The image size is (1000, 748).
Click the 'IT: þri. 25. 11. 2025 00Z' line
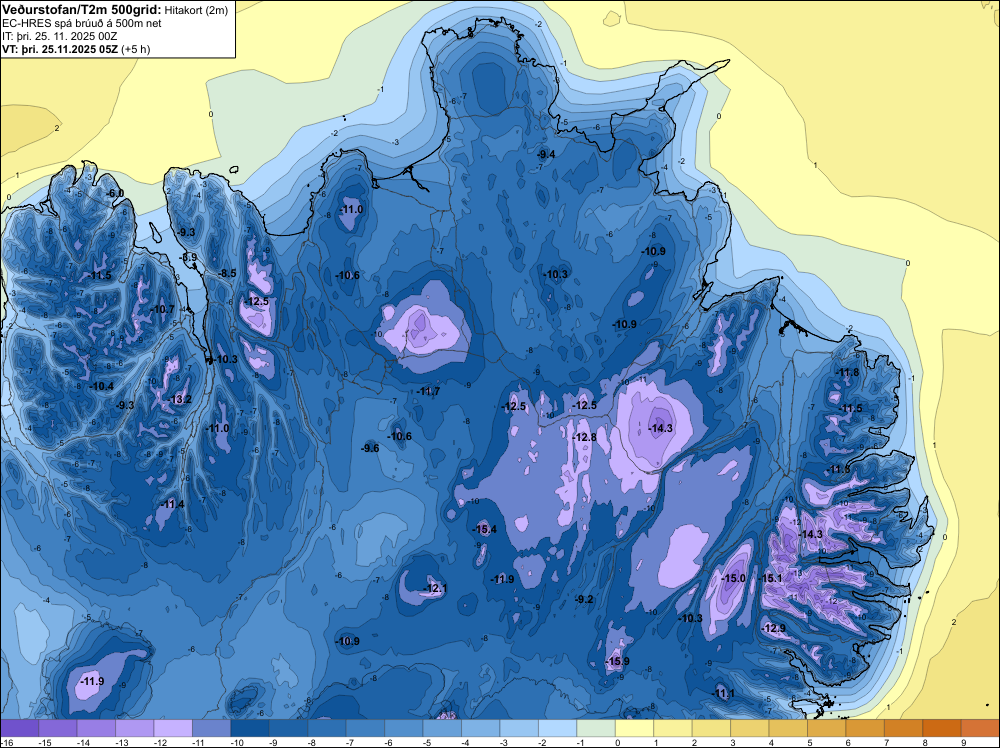[x=59, y=36]
